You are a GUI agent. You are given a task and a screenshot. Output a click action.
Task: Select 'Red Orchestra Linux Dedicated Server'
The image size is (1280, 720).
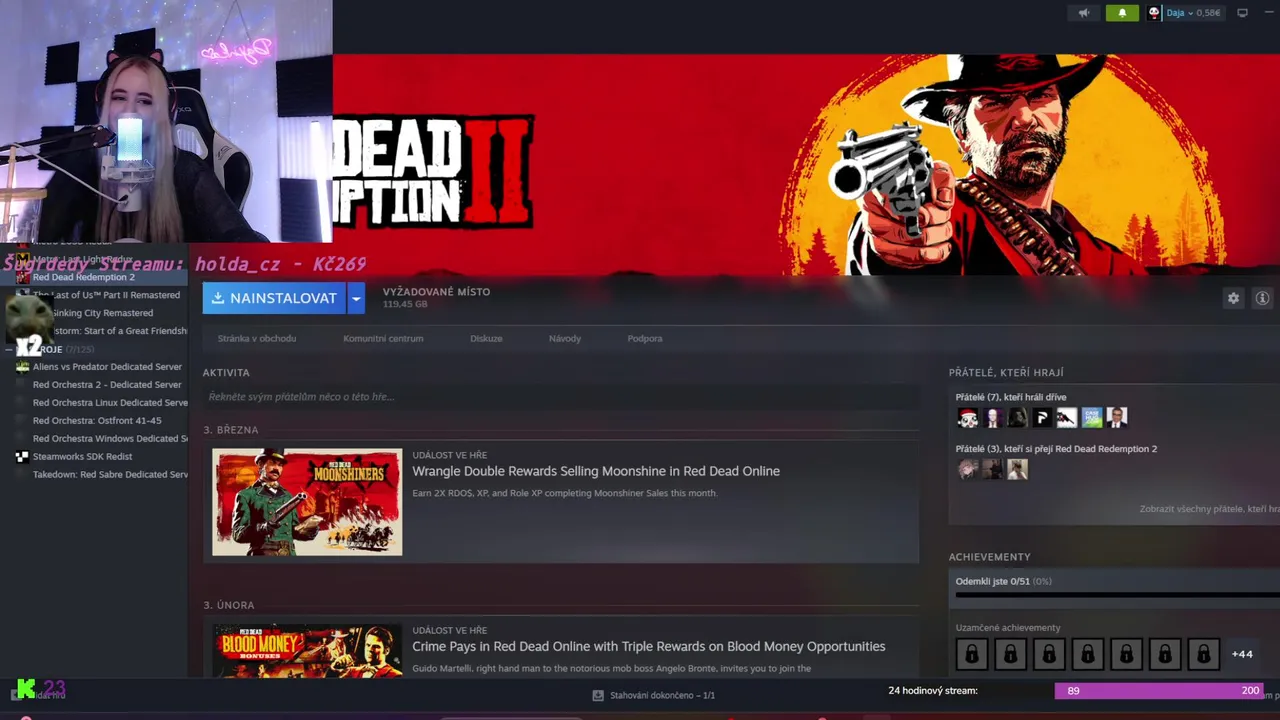pos(110,403)
